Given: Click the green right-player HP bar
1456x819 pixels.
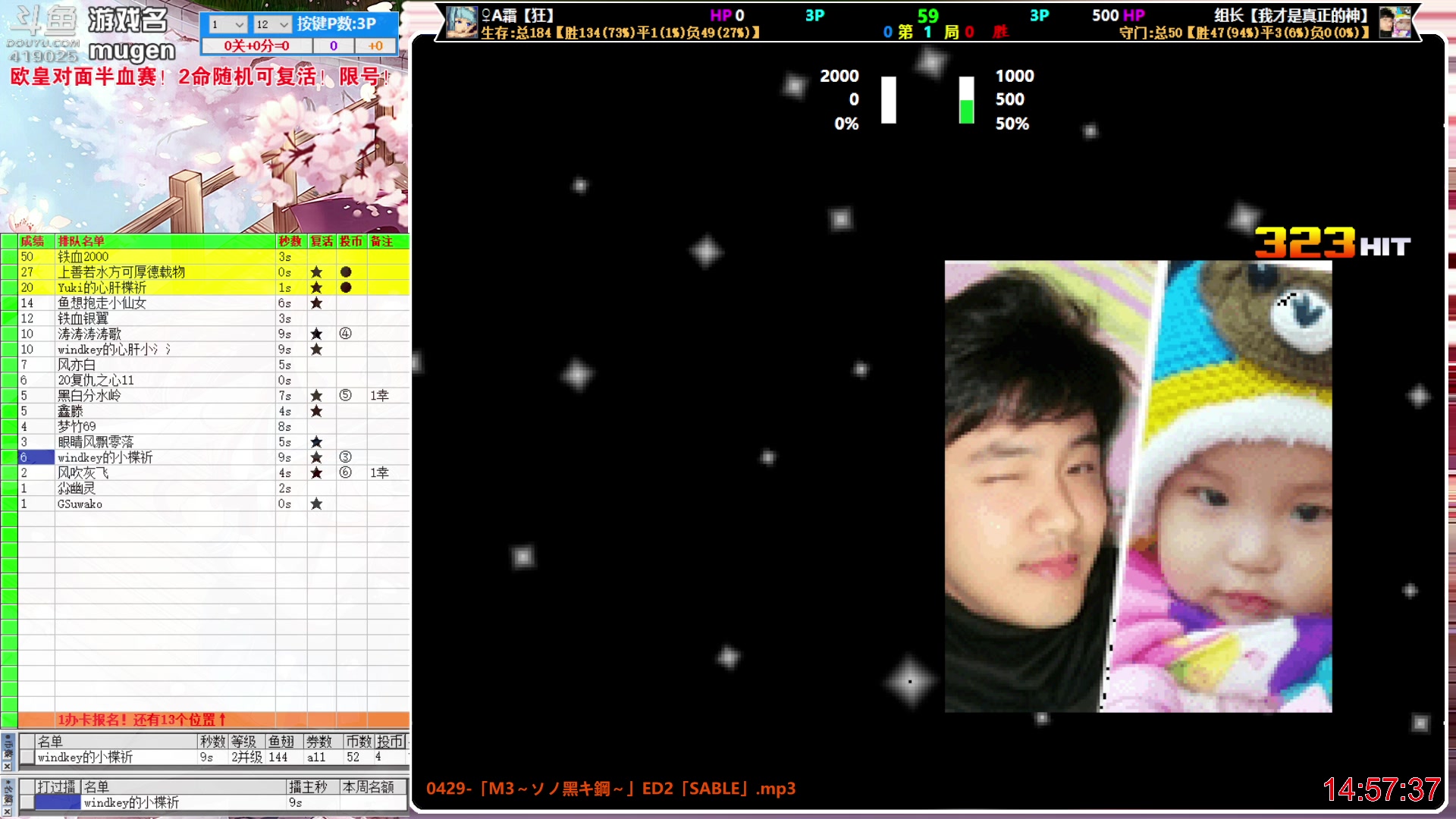Looking at the screenshot, I should pos(966,111).
